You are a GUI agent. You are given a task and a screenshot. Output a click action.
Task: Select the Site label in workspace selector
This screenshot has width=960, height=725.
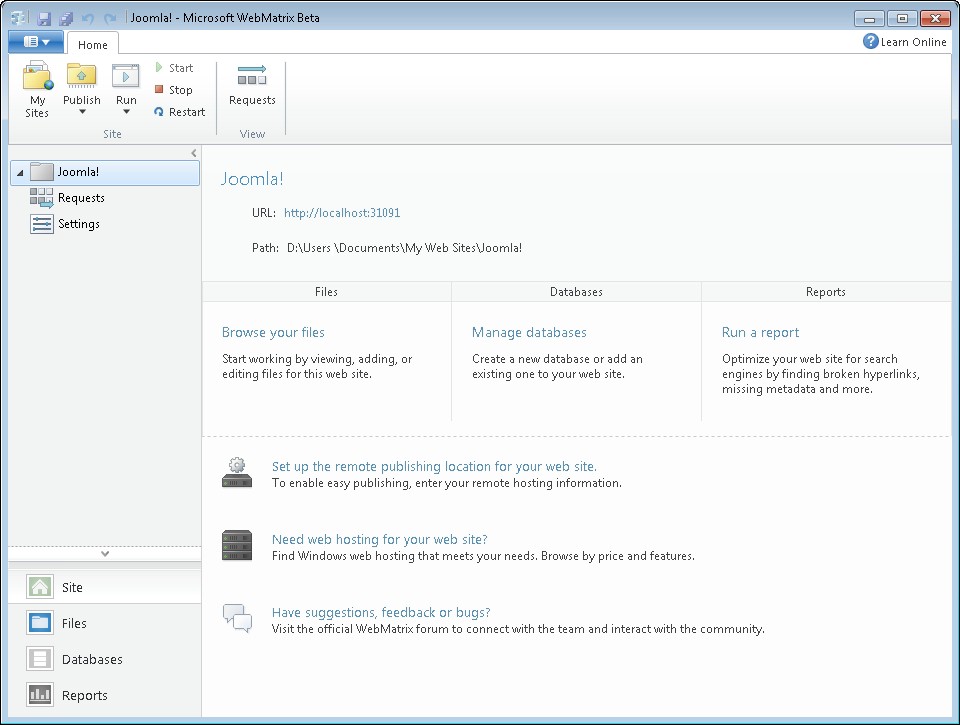tap(72, 587)
